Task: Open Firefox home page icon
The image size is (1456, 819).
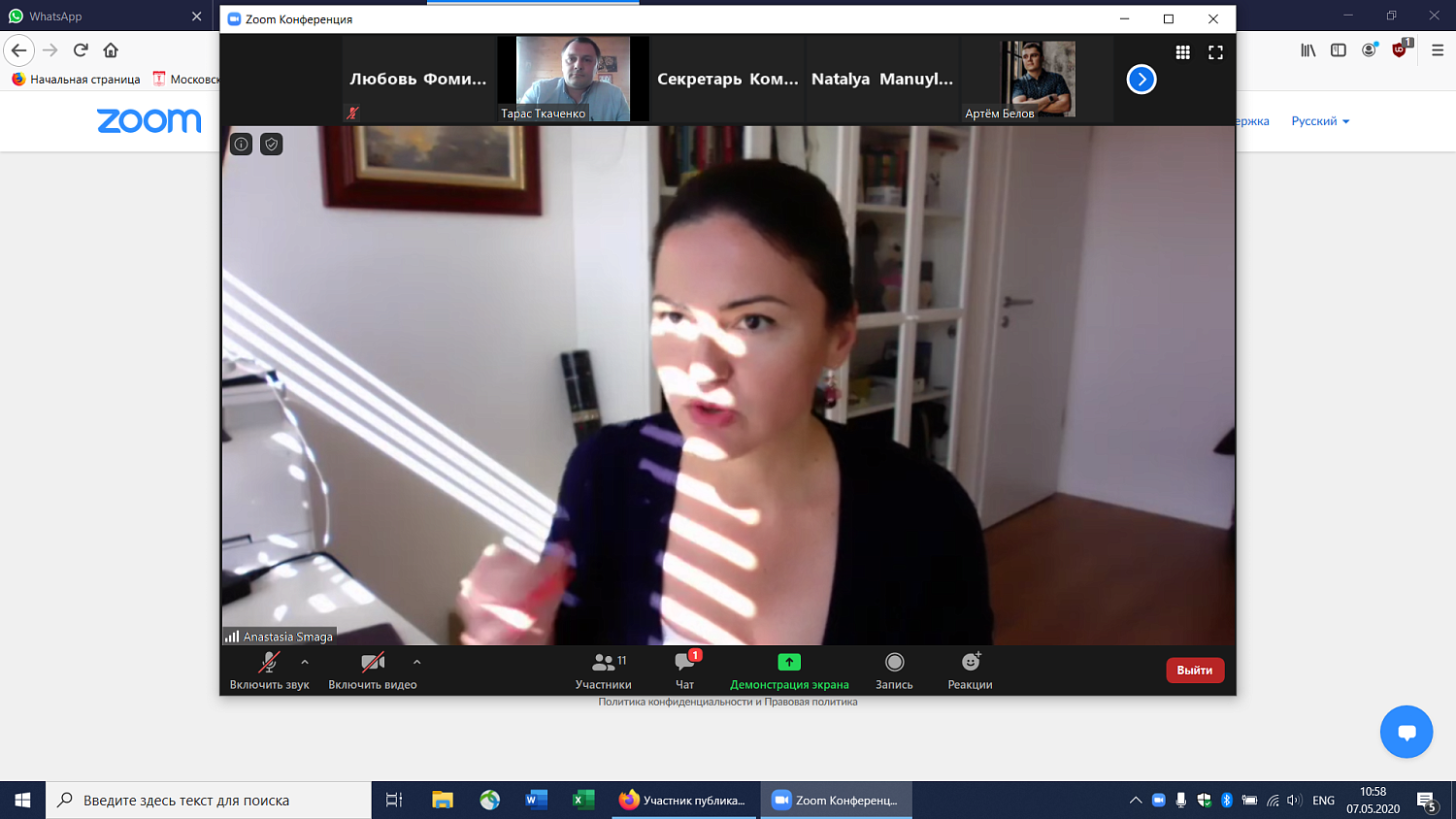Action: click(x=111, y=50)
